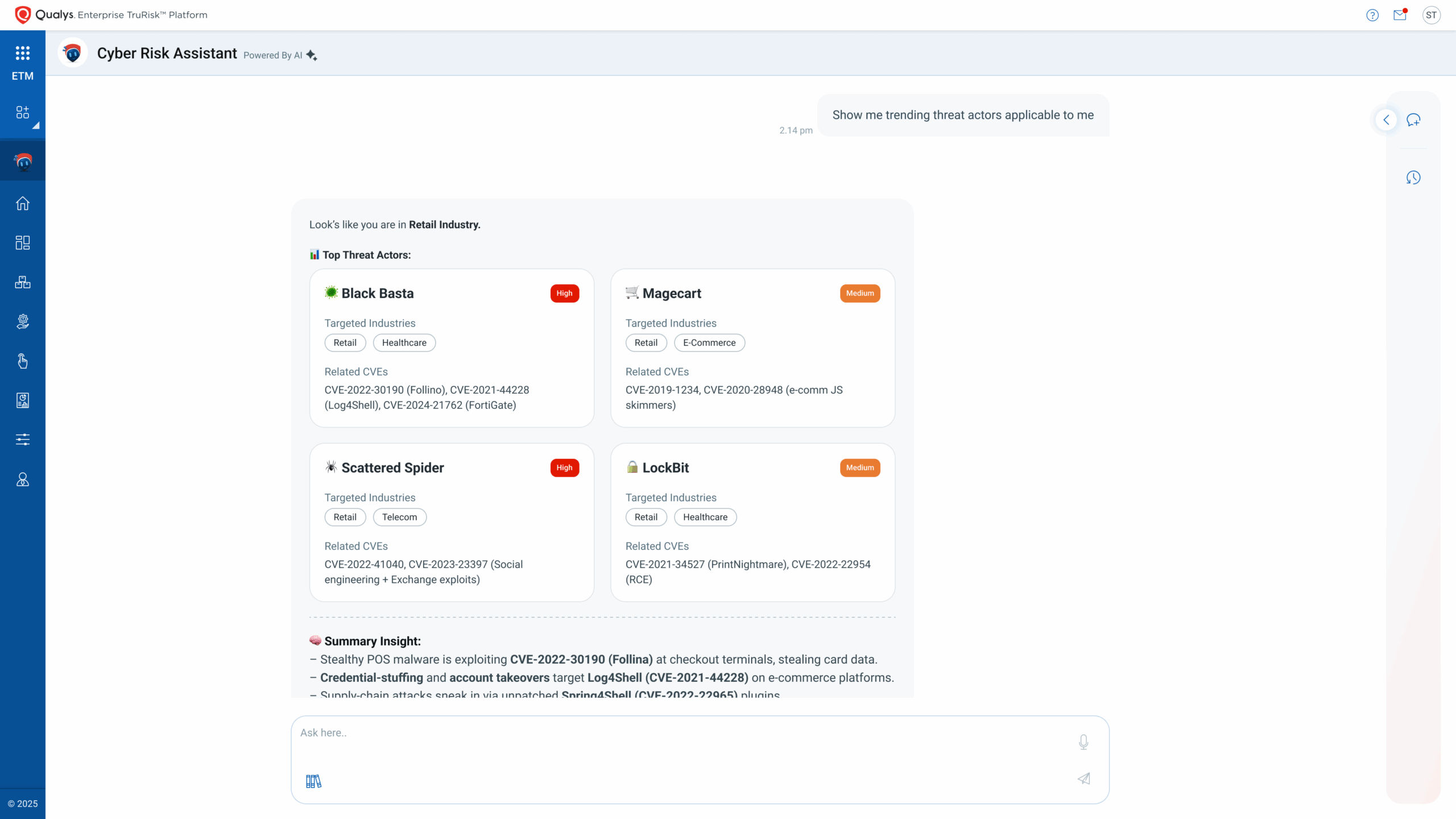Open the gear-in-hand risk management icon
The image size is (1456, 819).
tap(23, 322)
